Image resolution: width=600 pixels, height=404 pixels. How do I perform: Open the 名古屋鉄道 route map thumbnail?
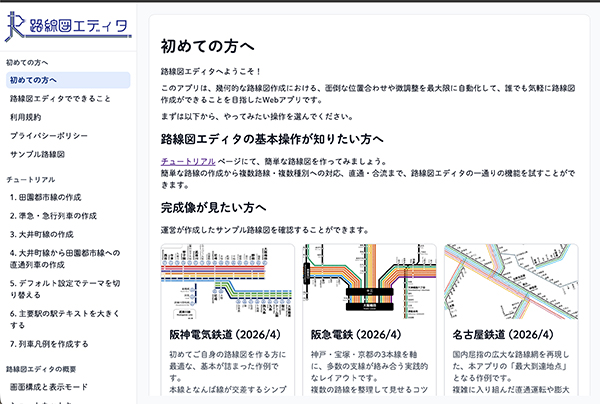[511, 282]
